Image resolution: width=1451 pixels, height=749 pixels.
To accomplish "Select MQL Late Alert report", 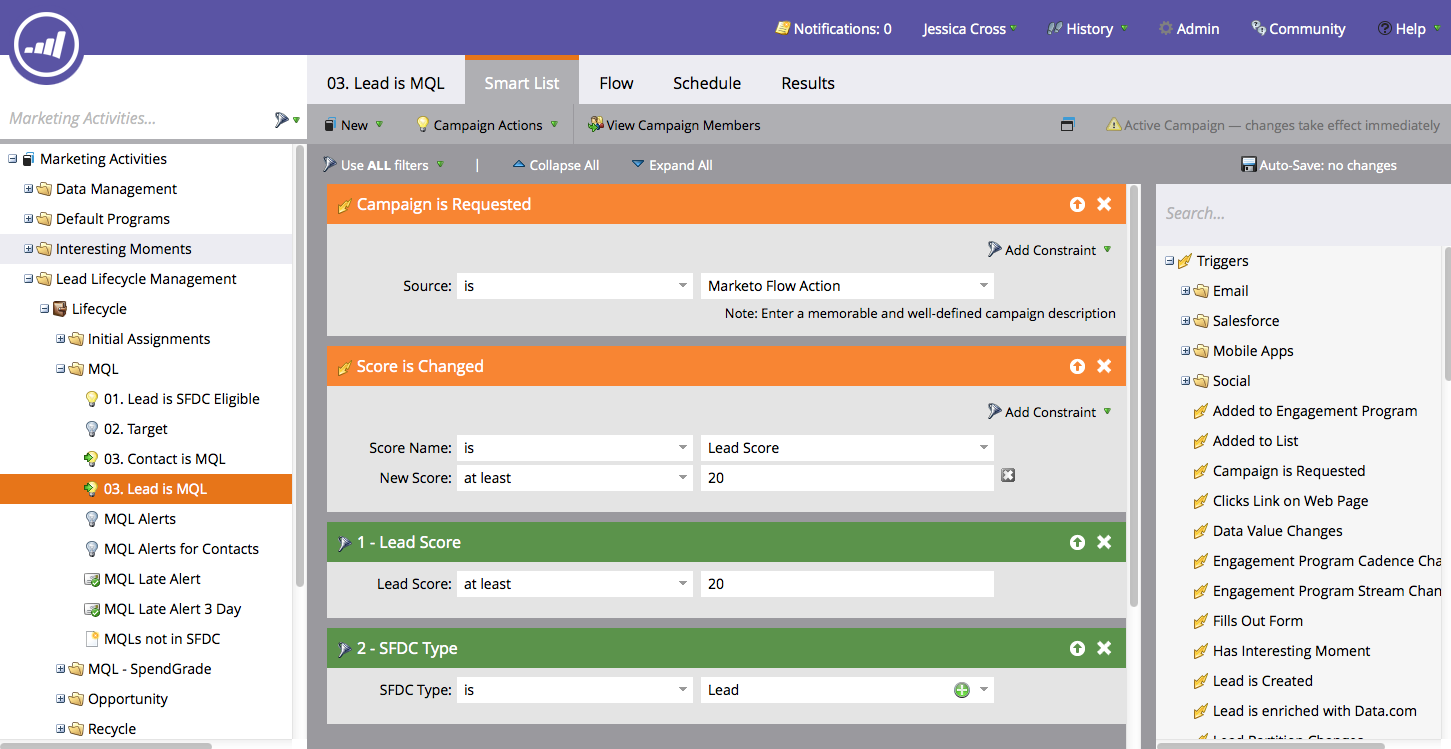I will coord(152,579).
